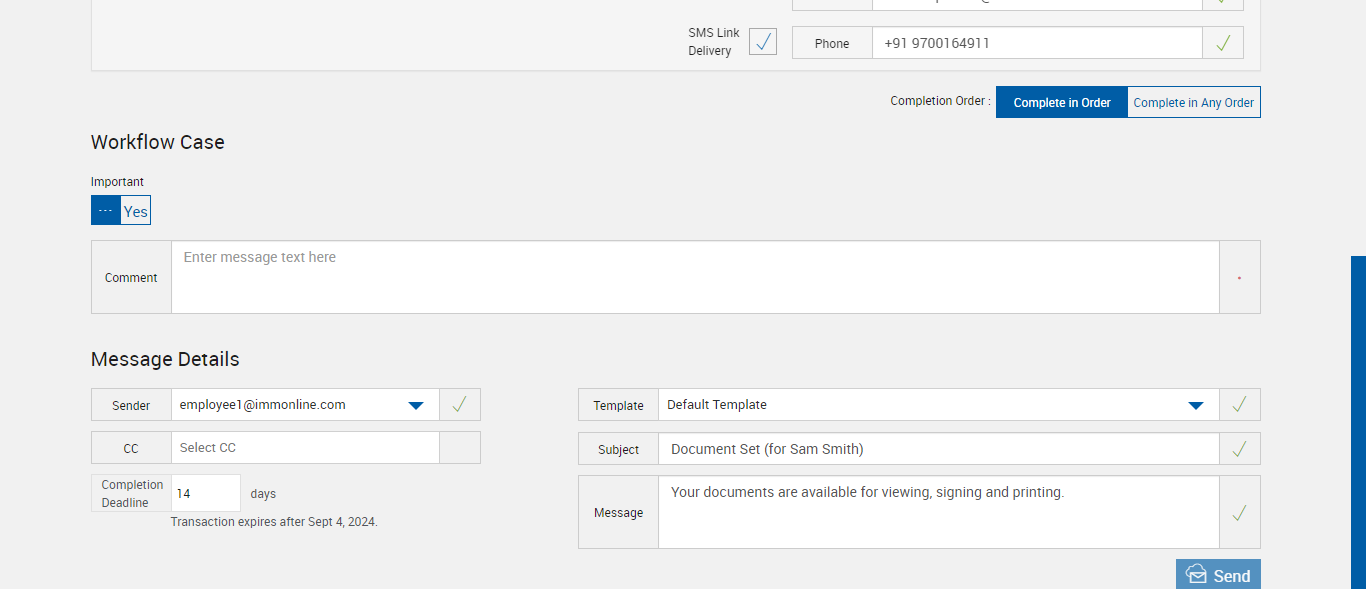Screen dimensions: 1366x589
Task: Click the green checkmark beside Phone field
Action: coord(1222,43)
